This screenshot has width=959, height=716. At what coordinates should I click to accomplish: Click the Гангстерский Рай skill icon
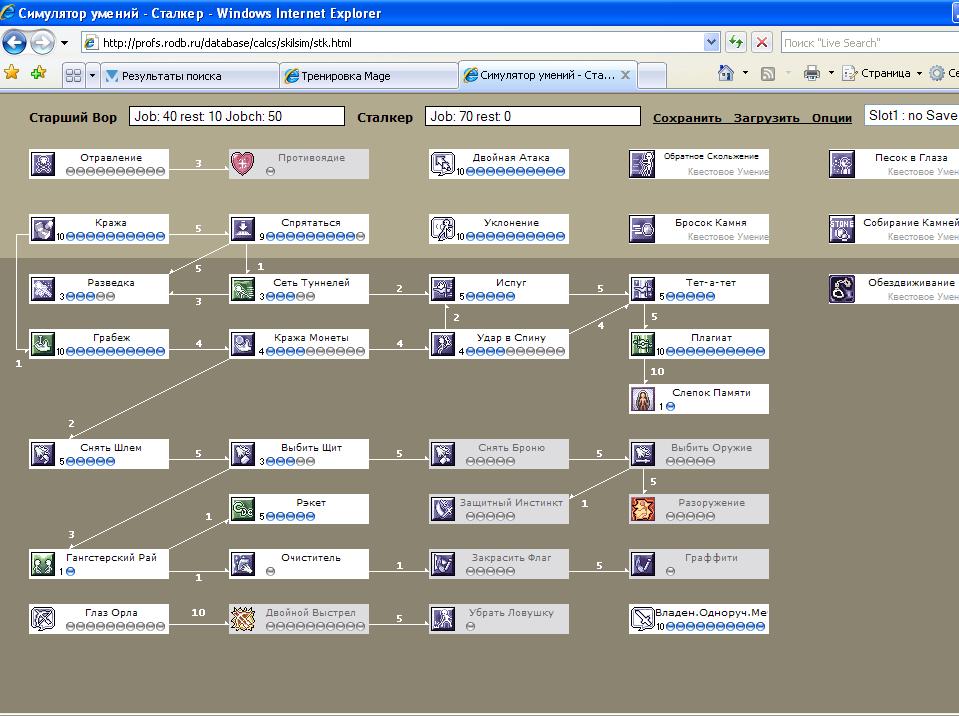coord(43,564)
